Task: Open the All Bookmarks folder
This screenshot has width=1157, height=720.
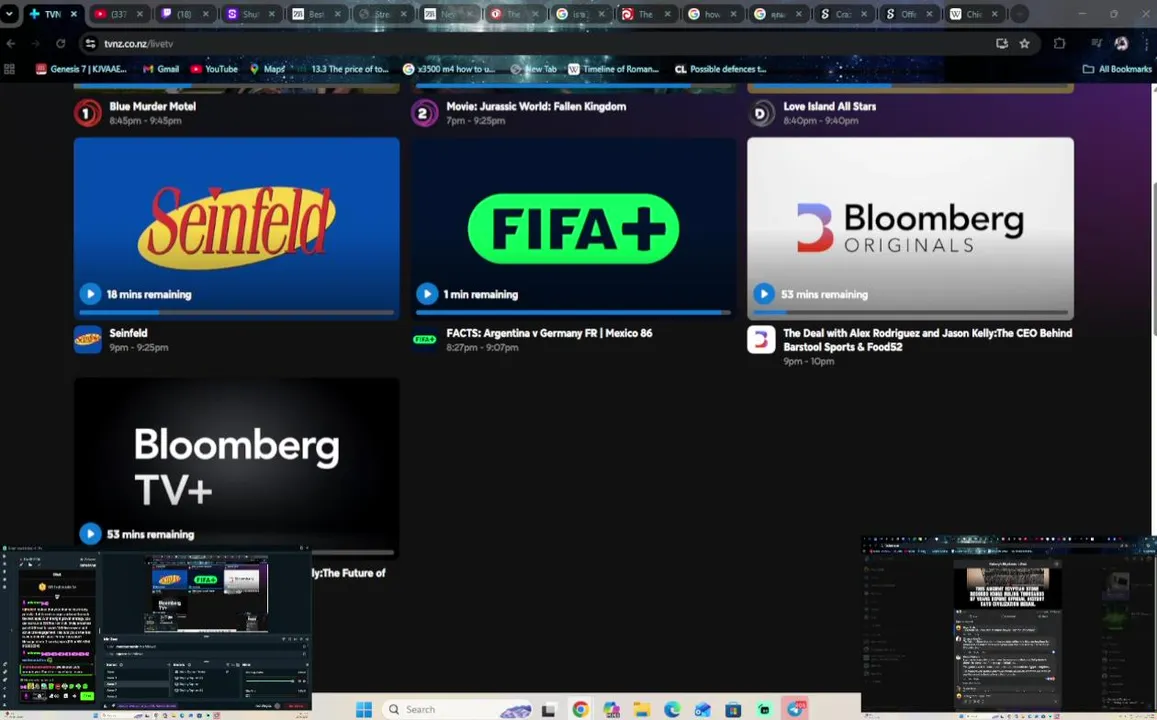Action: tap(1116, 69)
